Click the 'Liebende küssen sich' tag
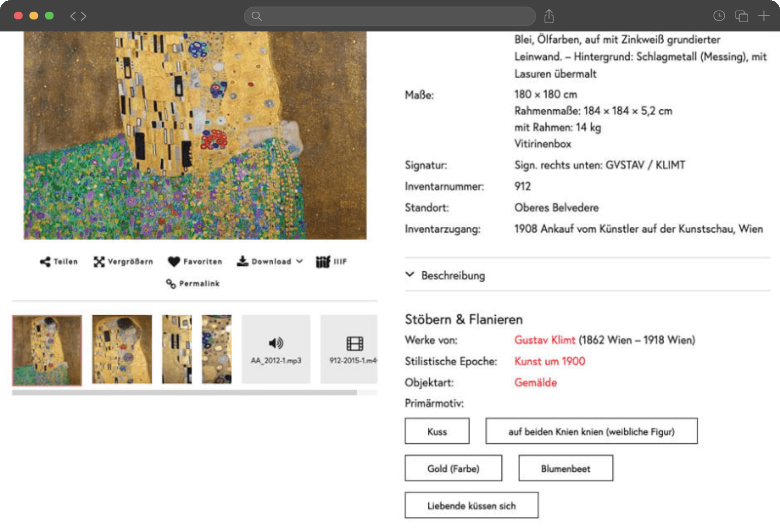Screen dimensions: 780x530 472,506
